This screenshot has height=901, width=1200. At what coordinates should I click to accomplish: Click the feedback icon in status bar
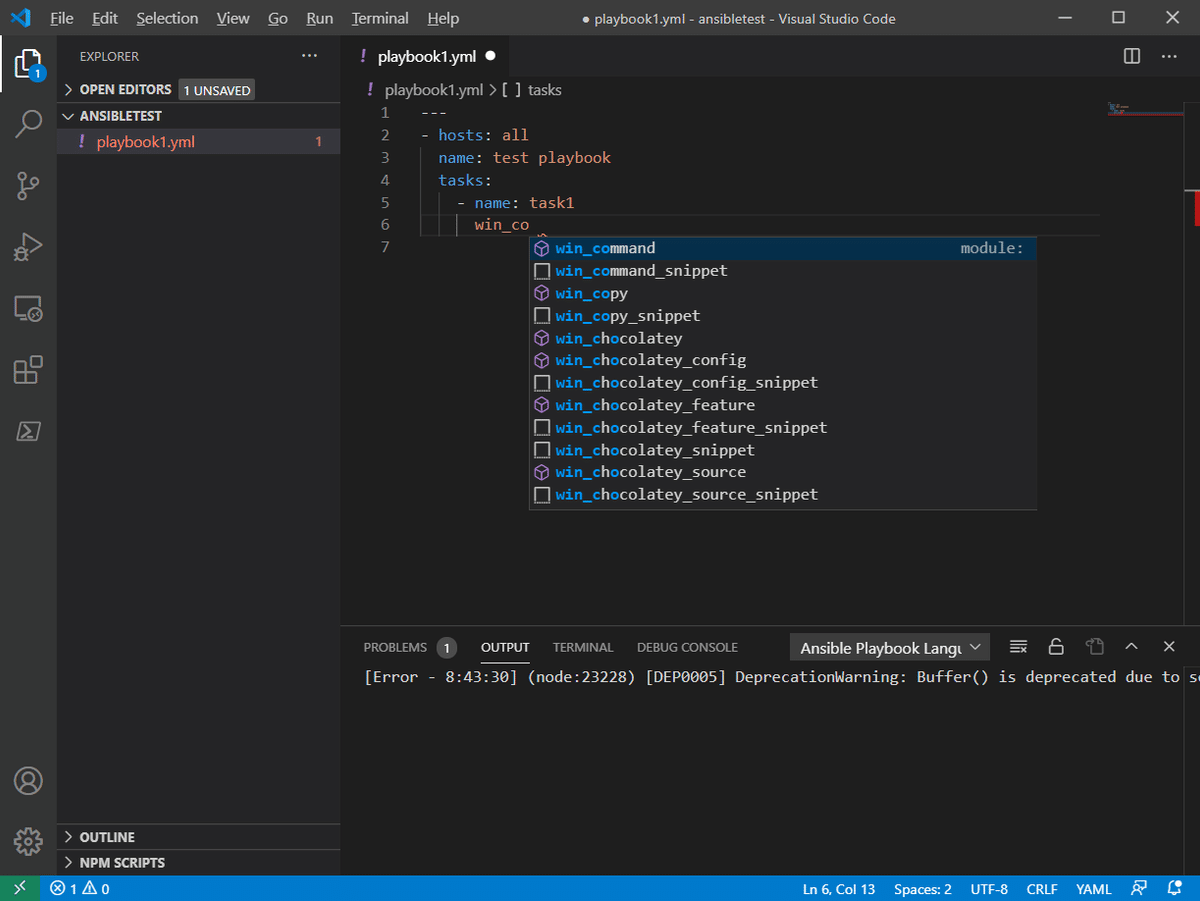pos(1139,888)
